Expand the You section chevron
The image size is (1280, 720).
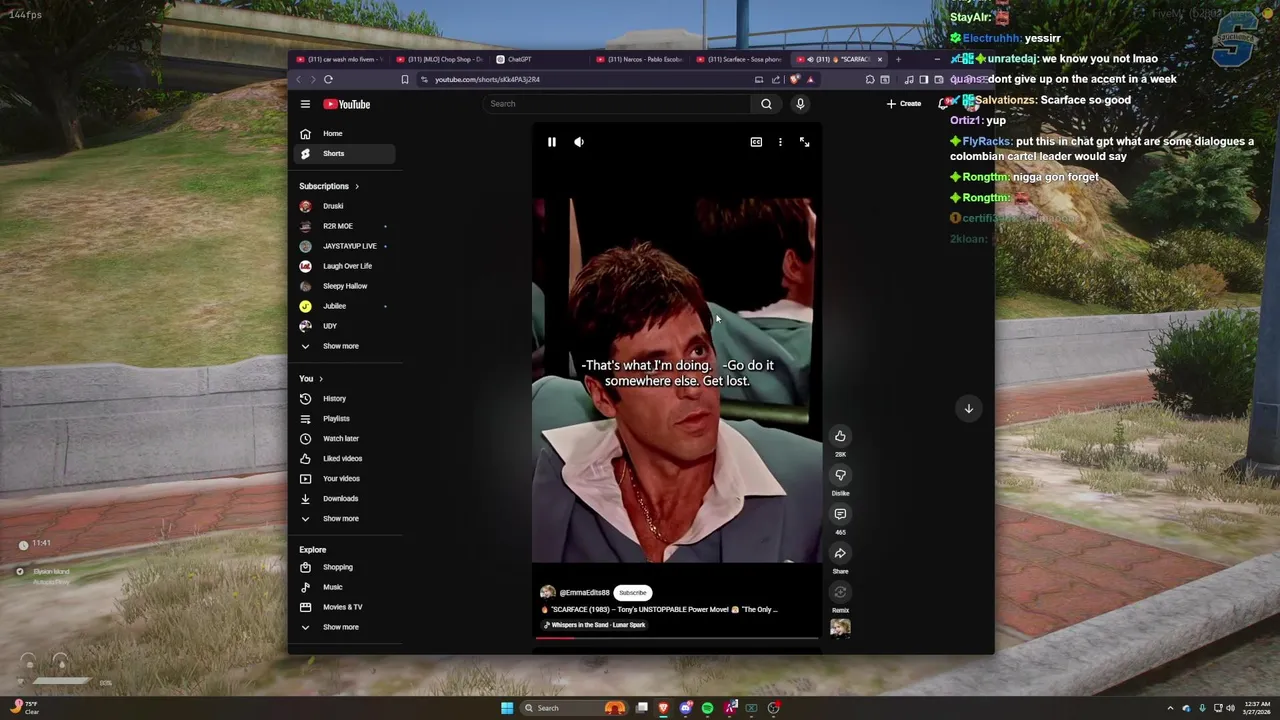click(x=321, y=379)
